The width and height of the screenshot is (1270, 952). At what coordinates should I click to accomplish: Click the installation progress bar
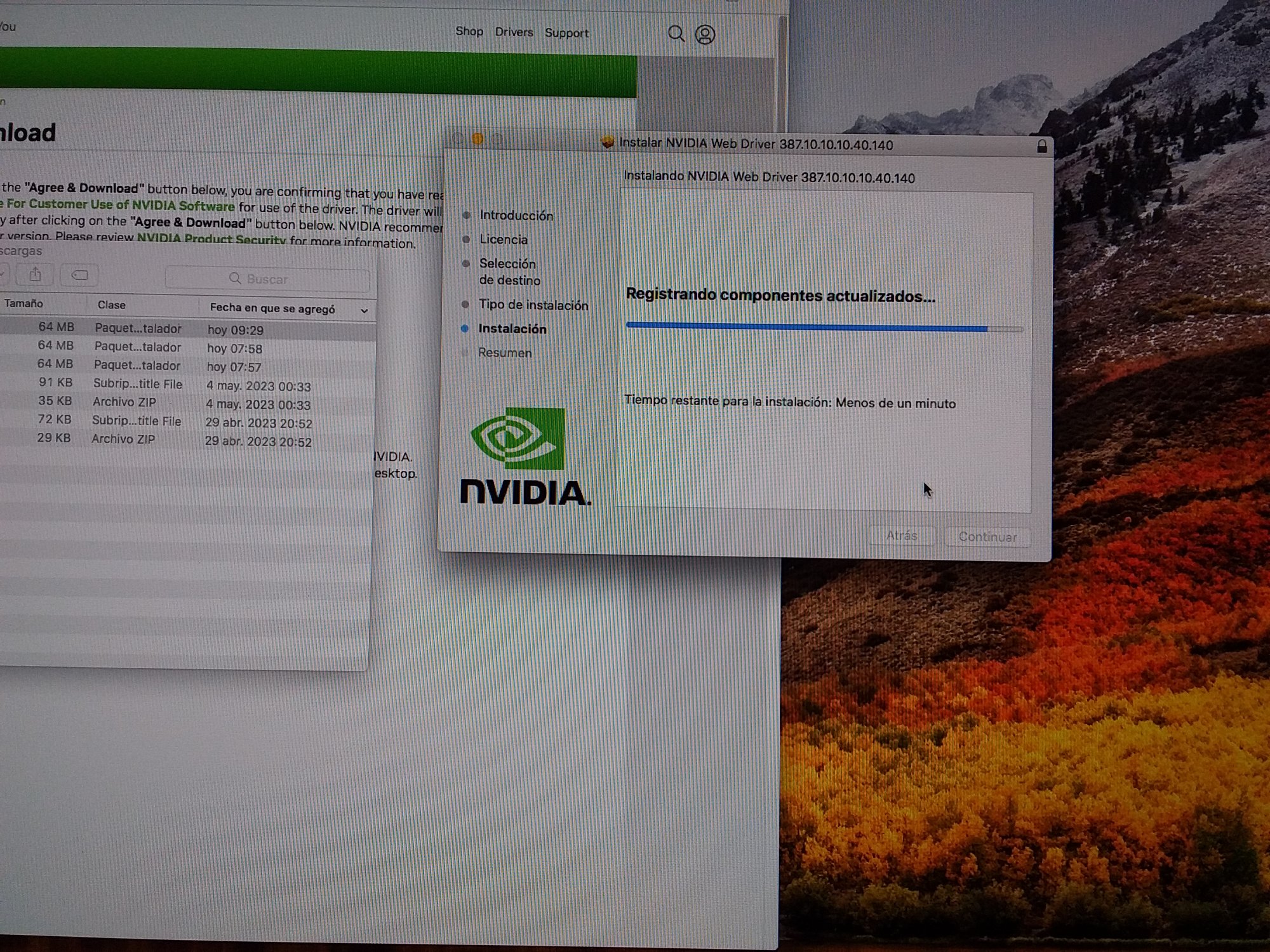824,327
